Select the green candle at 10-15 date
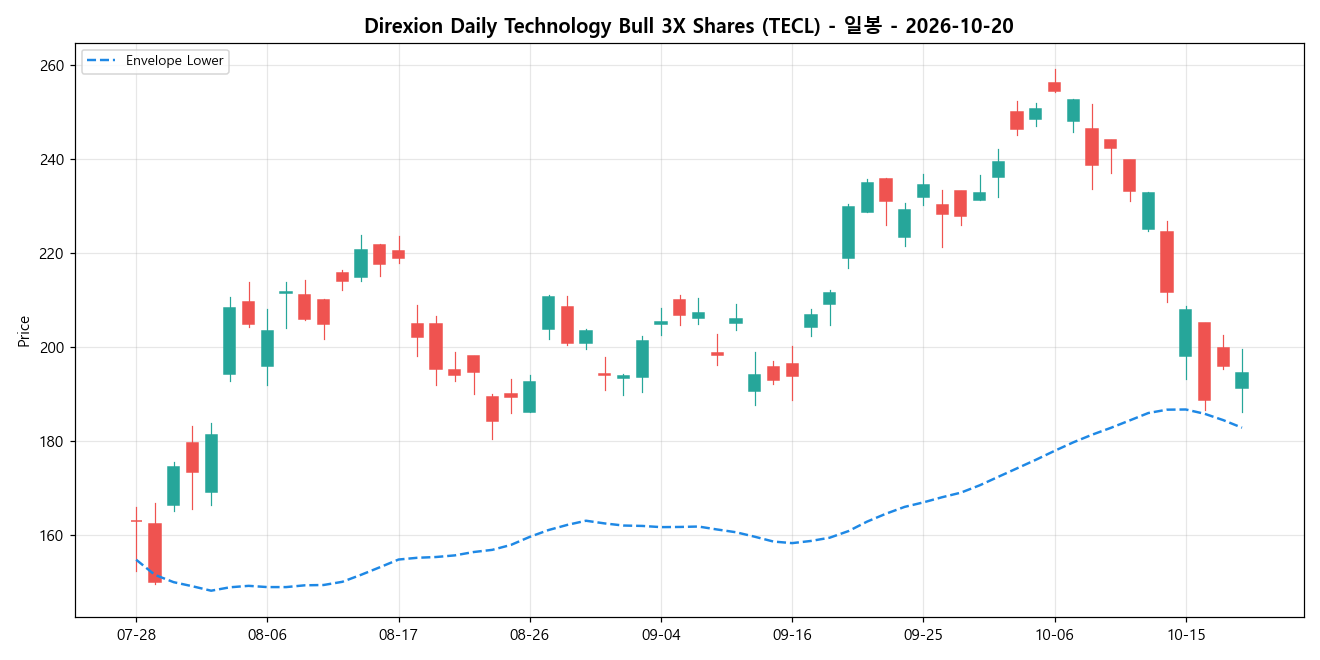 tap(1186, 333)
